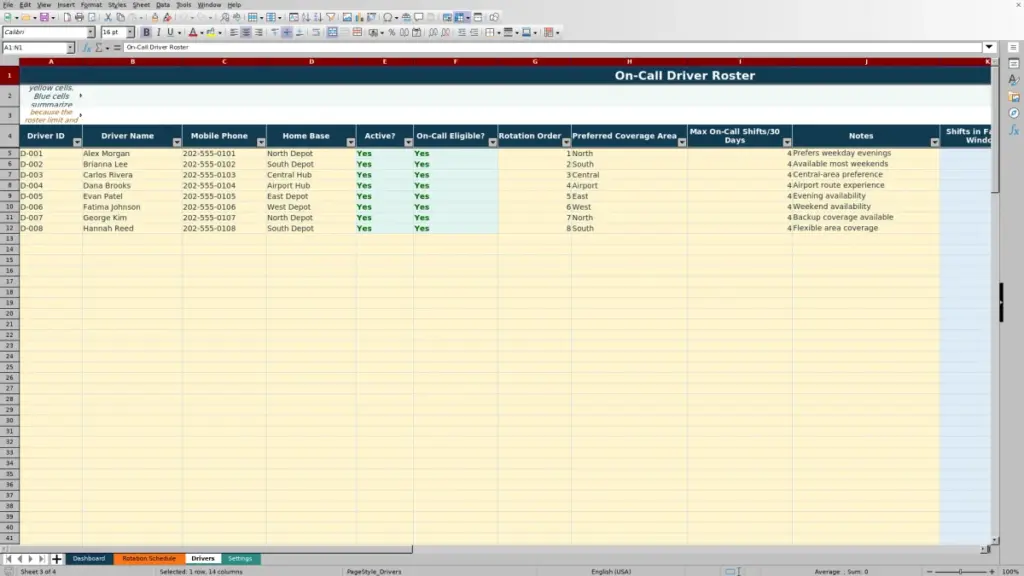Image resolution: width=1024 pixels, height=576 pixels.
Task: Open the Notes column filter dropdown
Action: [x=935, y=142]
